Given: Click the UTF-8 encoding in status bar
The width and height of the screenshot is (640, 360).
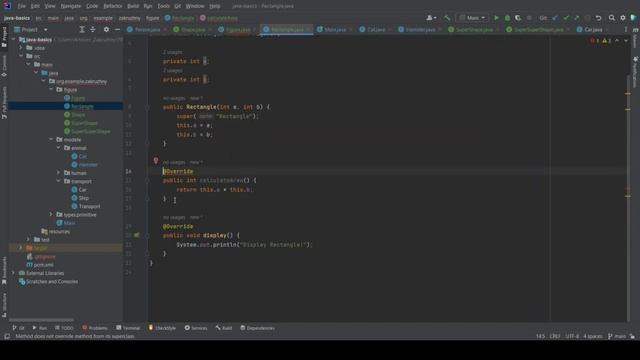Looking at the screenshot, I should (571, 336).
